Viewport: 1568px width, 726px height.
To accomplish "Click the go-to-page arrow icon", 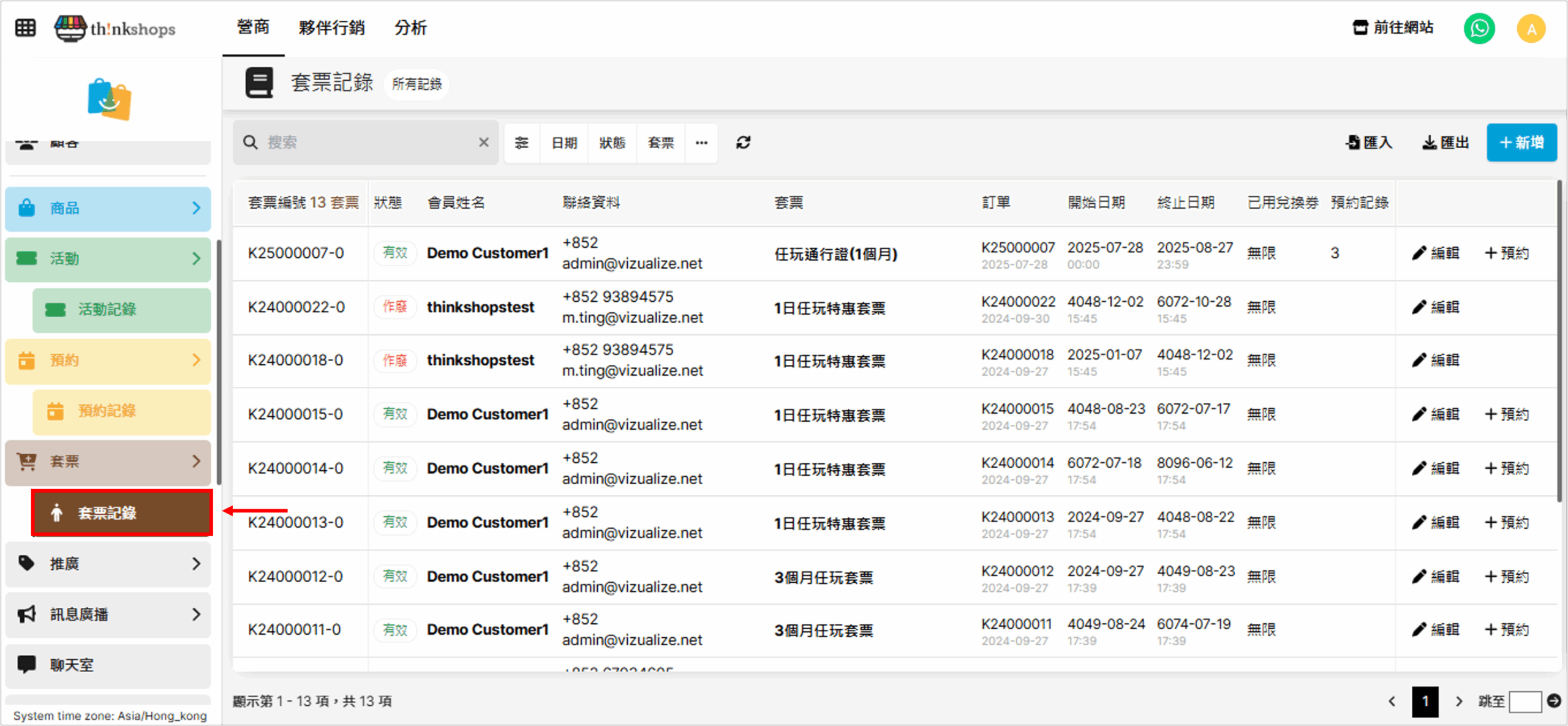I will click(x=1554, y=700).
